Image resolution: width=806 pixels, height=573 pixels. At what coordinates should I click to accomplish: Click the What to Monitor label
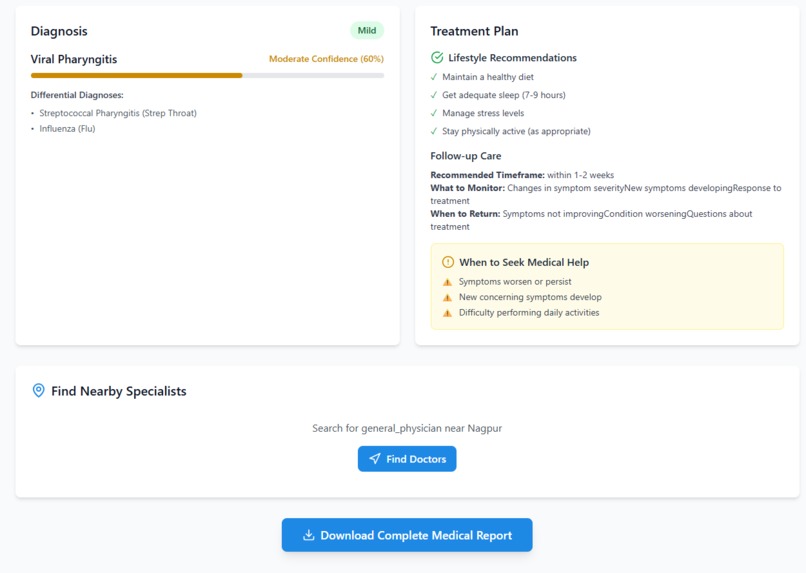(468, 188)
